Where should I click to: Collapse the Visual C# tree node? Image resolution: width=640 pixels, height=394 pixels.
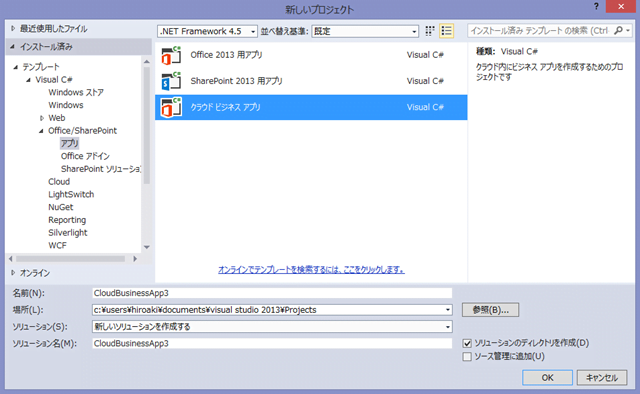(x=28, y=80)
